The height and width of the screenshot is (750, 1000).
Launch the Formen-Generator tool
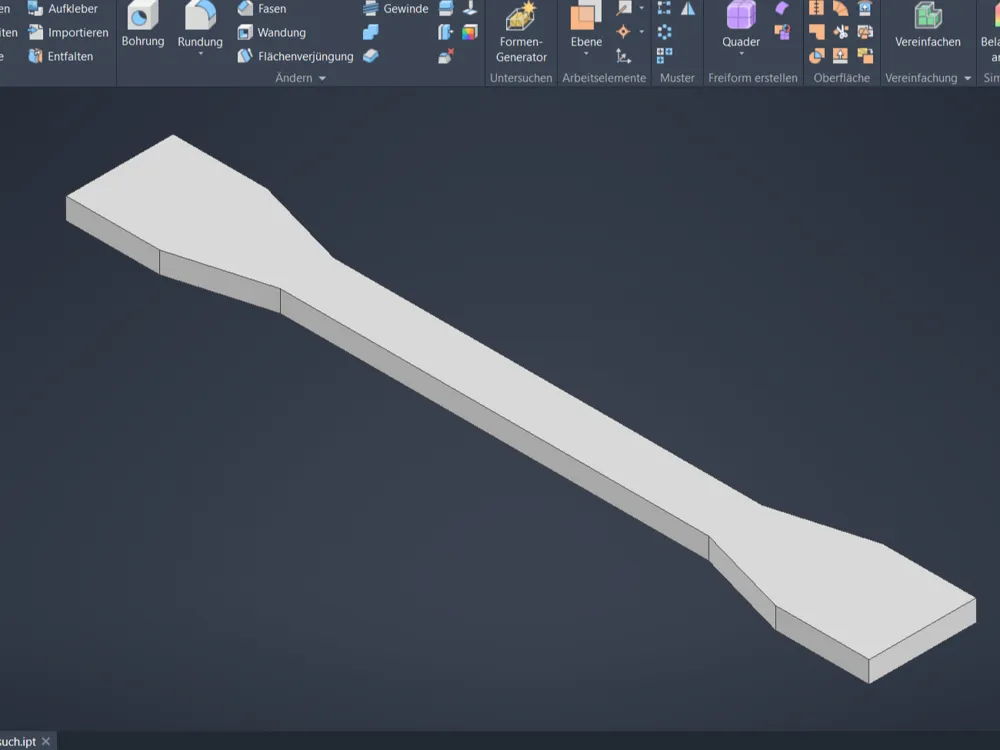[x=521, y=32]
